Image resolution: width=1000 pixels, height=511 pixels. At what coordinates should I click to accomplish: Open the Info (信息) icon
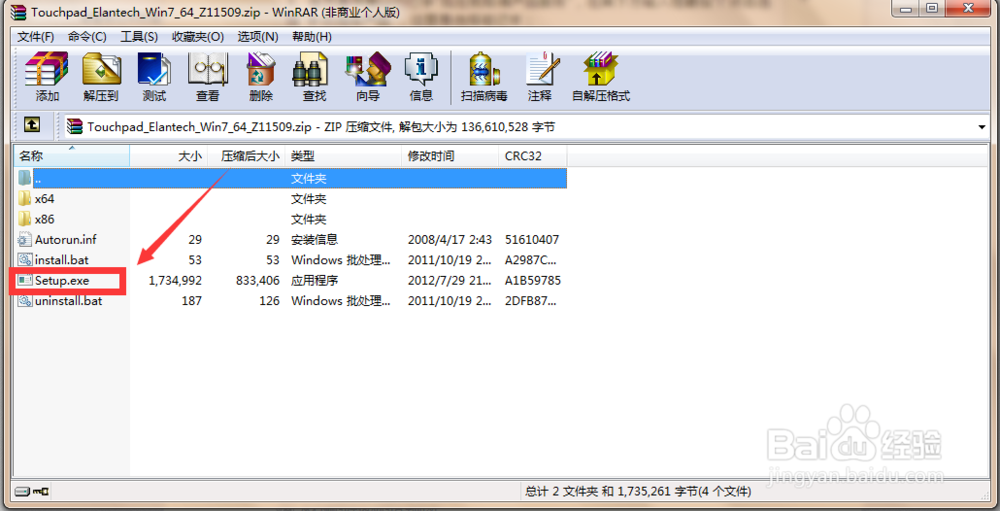coord(421,70)
